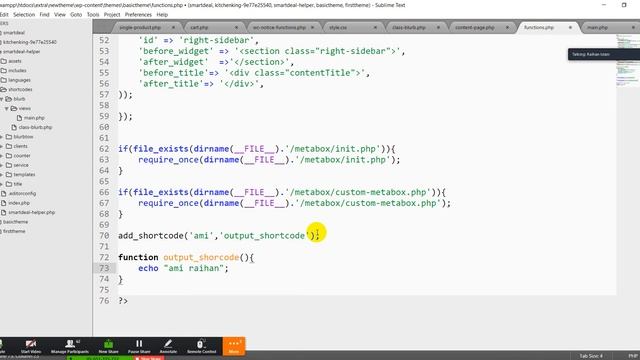Switch to the style.css tab
This screenshot has height=360, width=640.
click(x=338, y=27)
